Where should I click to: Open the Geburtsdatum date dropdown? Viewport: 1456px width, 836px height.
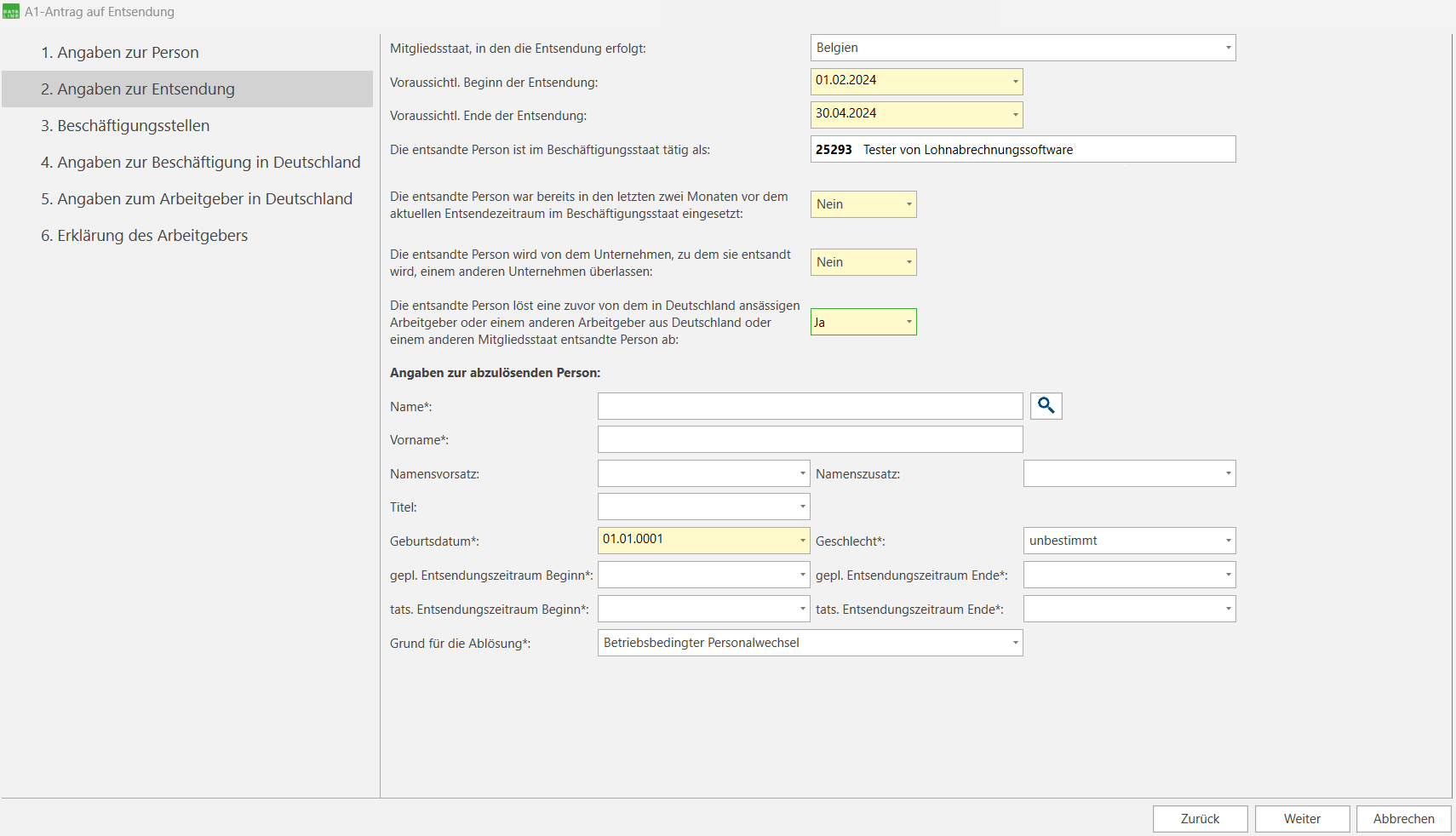coord(802,541)
